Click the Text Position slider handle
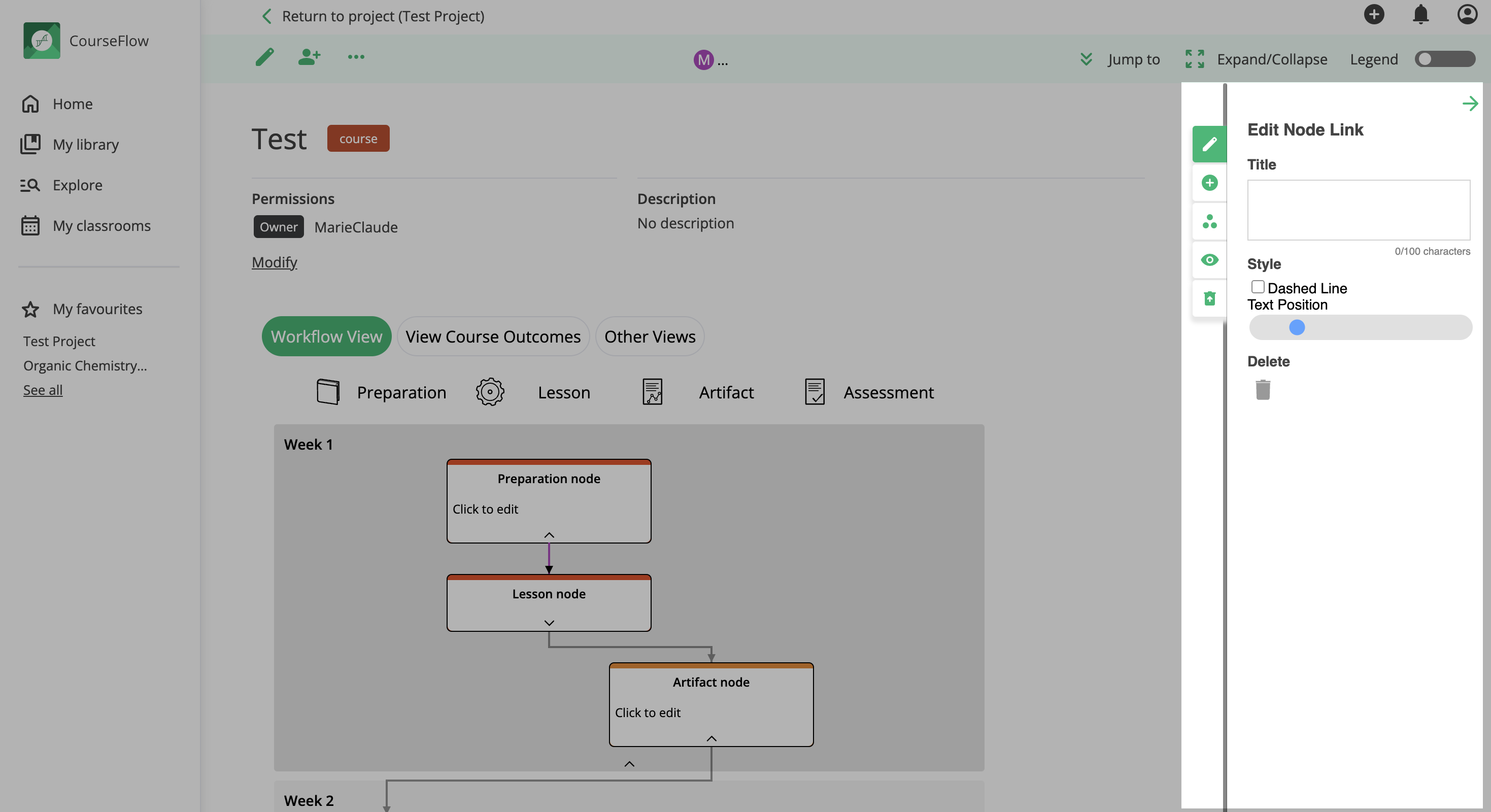 (1297, 327)
